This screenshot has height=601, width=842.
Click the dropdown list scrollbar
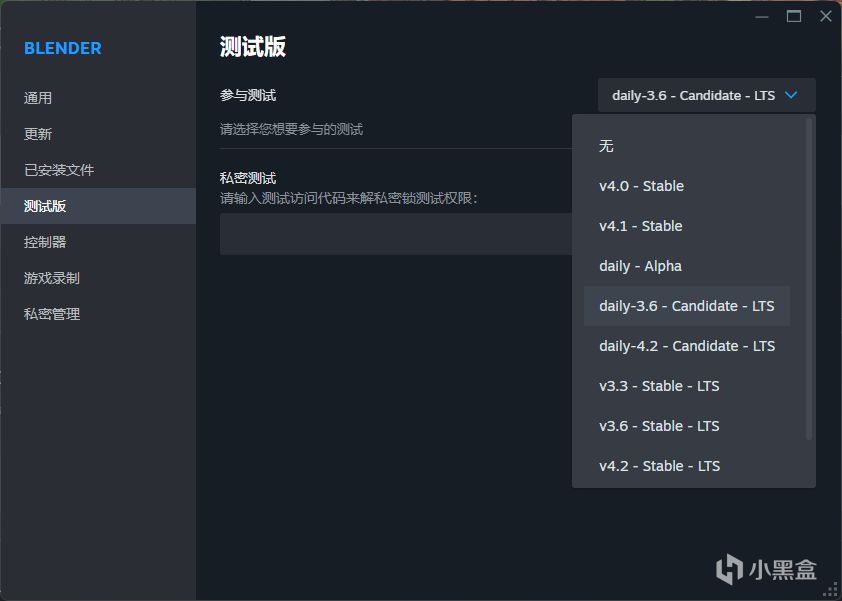[x=809, y=278]
